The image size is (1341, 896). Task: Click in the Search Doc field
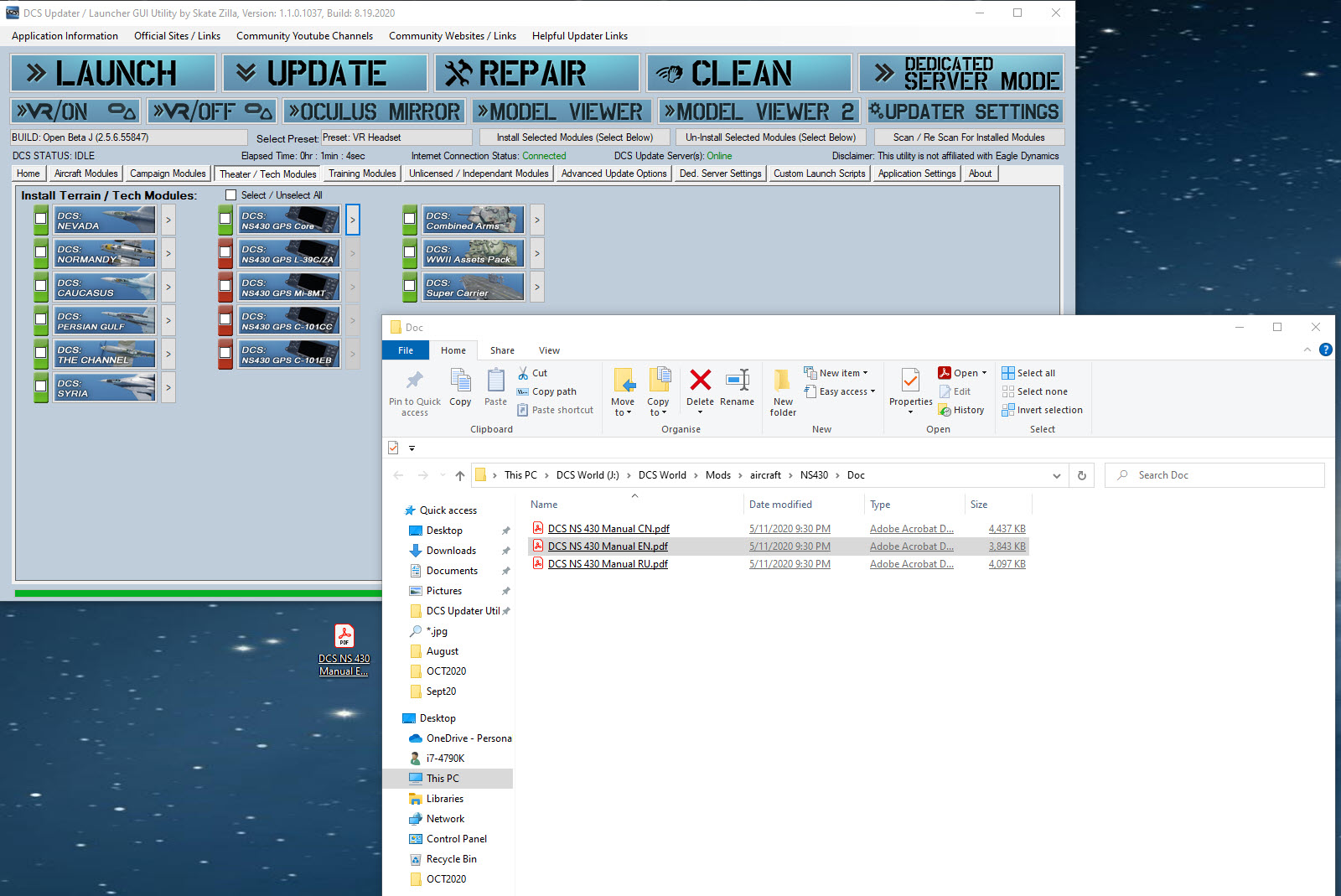[x=1215, y=475]
